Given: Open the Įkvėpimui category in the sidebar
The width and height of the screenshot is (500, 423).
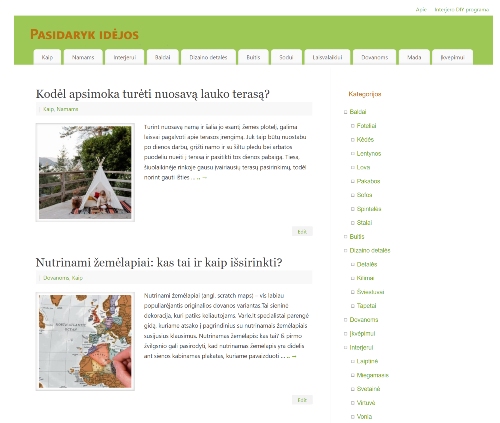Looking at the screenshot, I should (362, 334).
